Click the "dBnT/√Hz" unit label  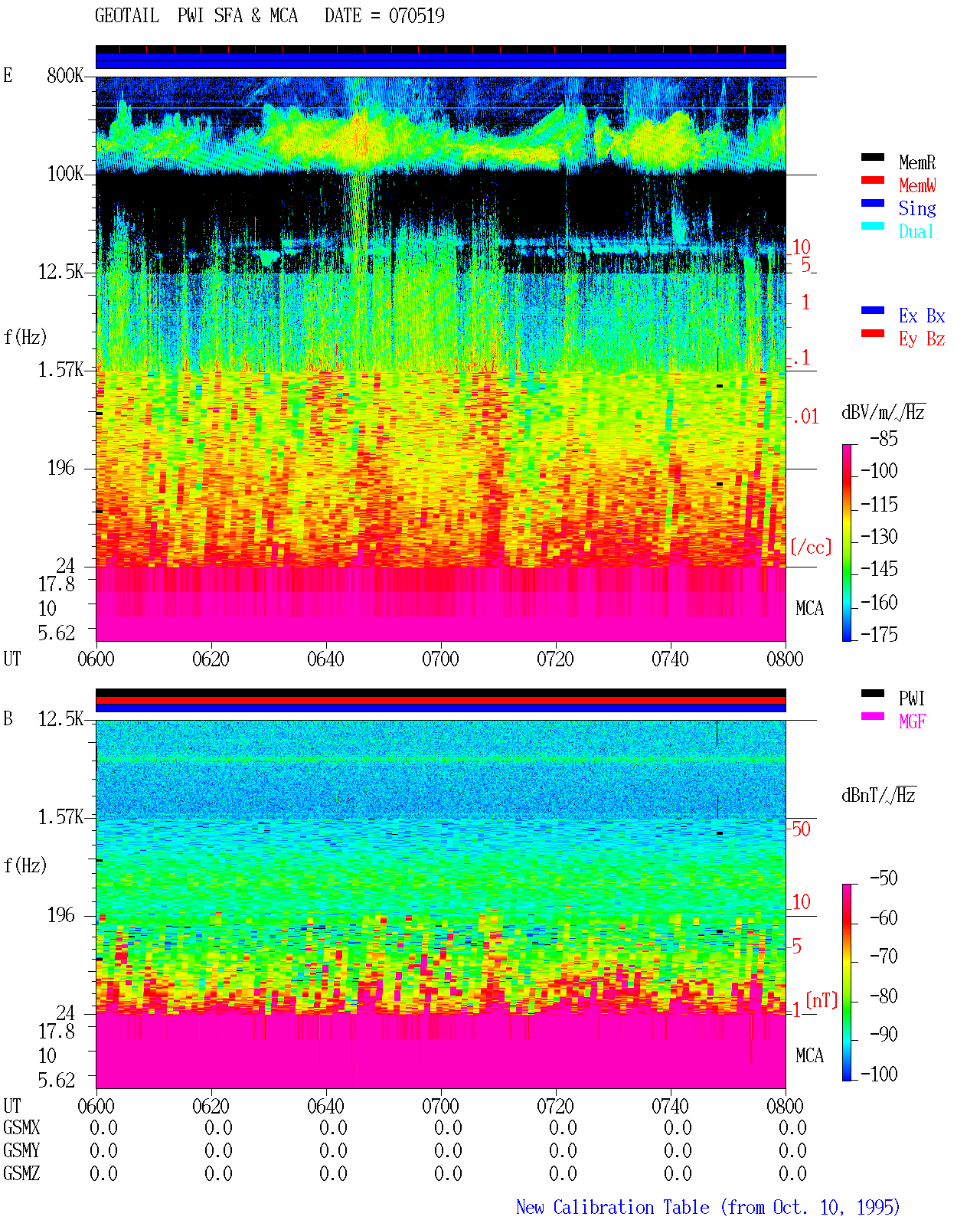coord(879,795)
